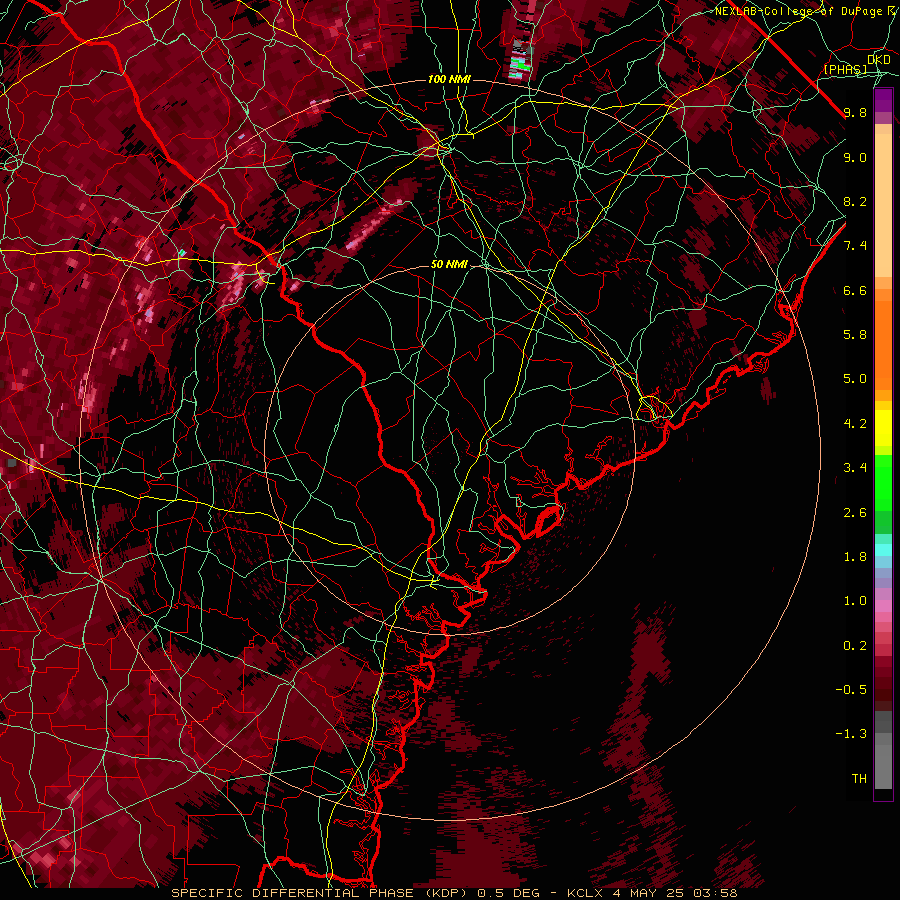This screenshot has height=900, width=900.
Task: Click the 3.4 scale value
Action: (855, 468)
